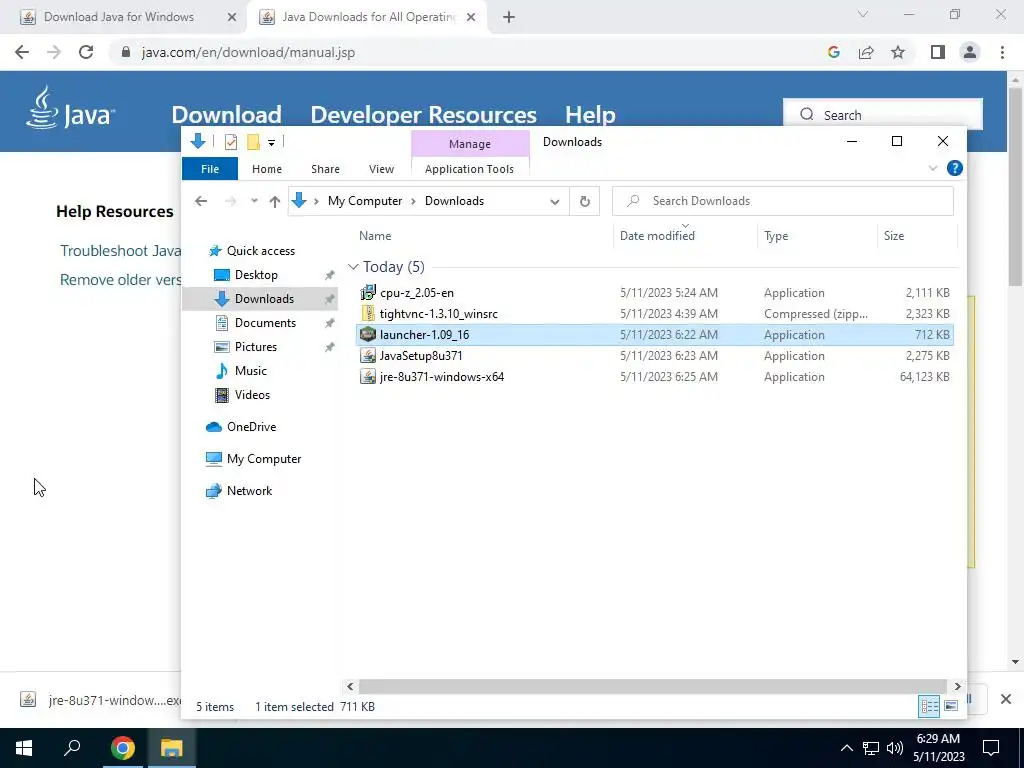The image size is (1024, 768).
Task: Open taskbar search magnifier
Action: pyautogui.click(x=72, y=748)
